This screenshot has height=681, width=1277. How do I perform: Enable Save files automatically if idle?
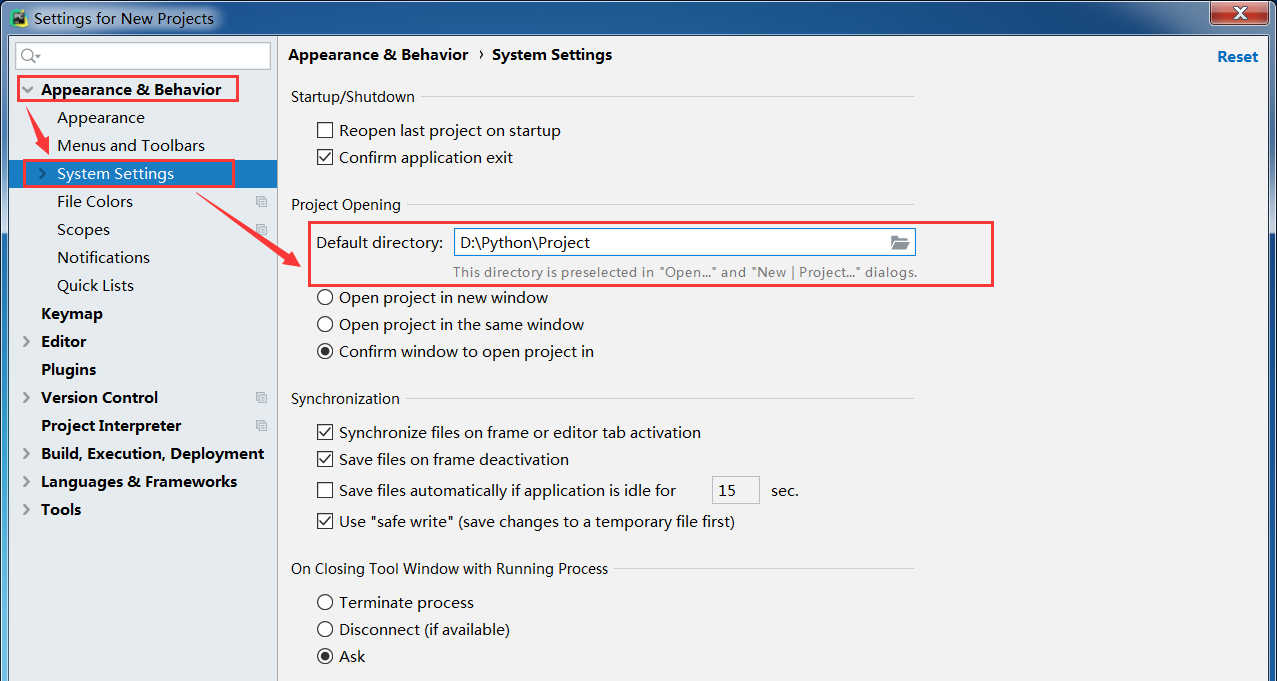click(x=325, y=491)
